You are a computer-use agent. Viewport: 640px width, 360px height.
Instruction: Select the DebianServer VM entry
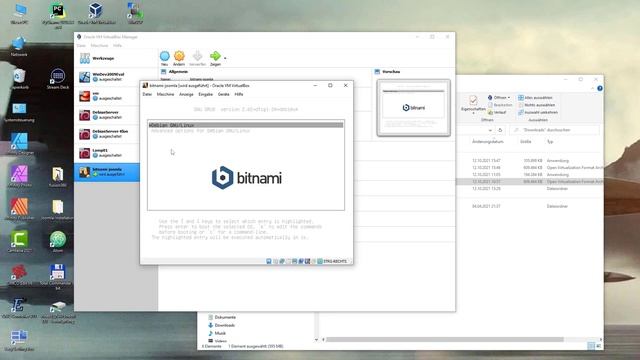(107, 115)
